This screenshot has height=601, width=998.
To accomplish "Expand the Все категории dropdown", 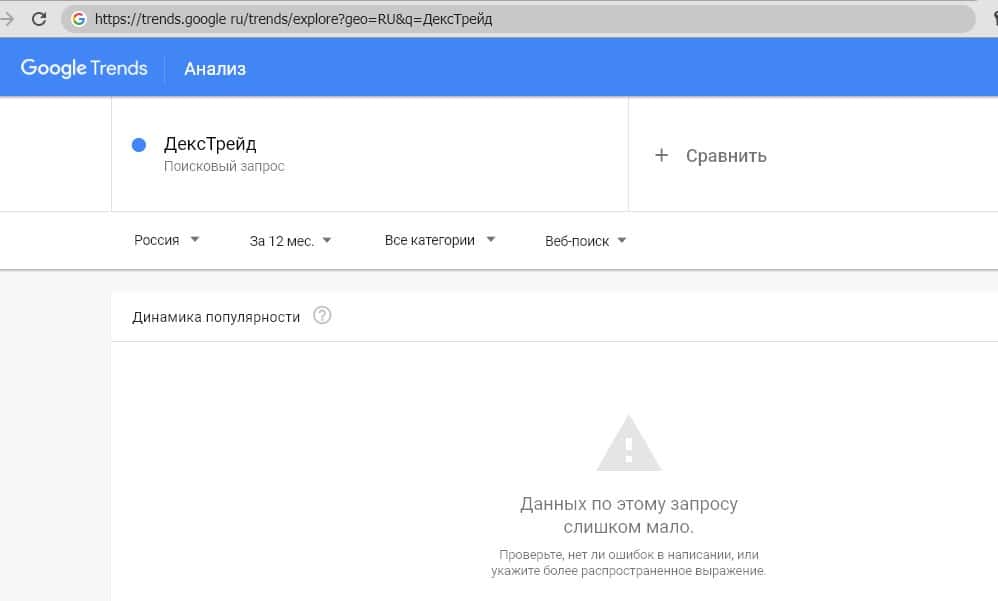I will tap(441, 240).
